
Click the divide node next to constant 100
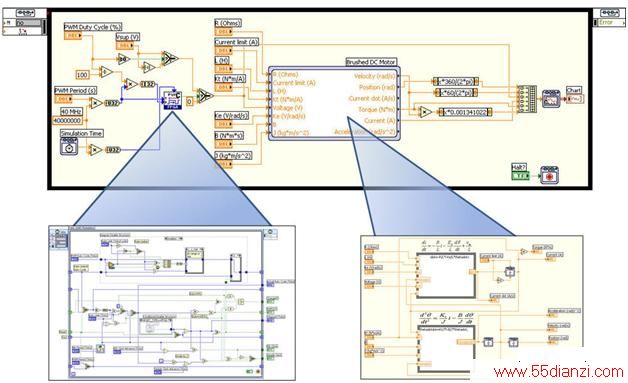tap(106, 72)
